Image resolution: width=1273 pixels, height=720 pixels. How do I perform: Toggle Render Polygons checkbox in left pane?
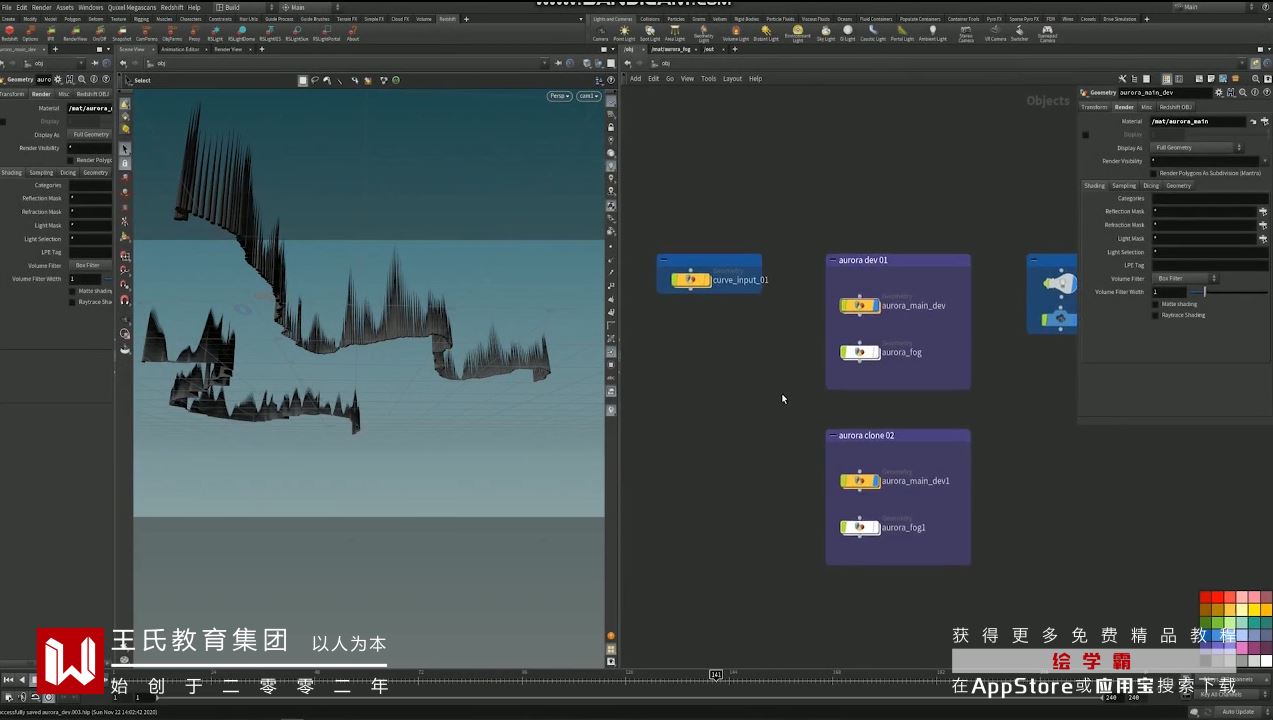click(x=70, y=160)
